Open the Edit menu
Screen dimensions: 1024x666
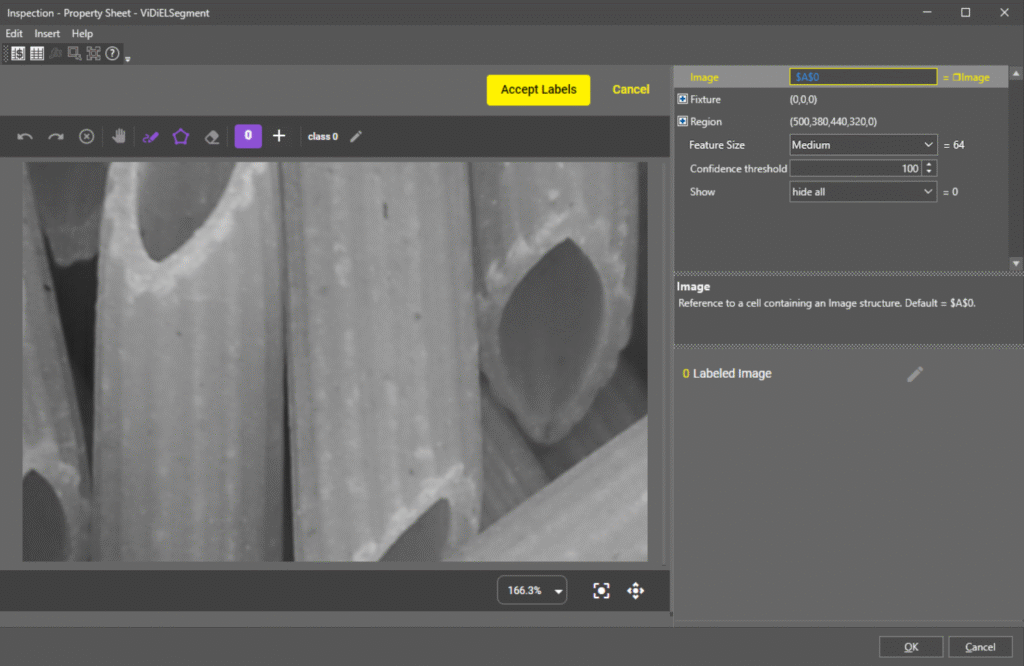tap(15, 34)
